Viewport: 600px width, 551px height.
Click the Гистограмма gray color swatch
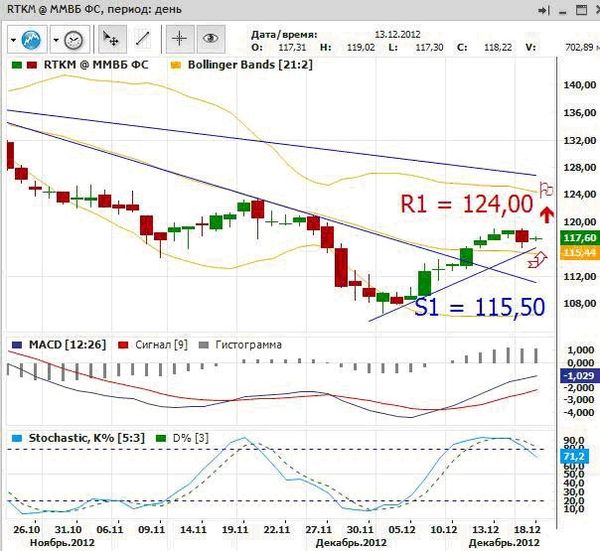204,345
